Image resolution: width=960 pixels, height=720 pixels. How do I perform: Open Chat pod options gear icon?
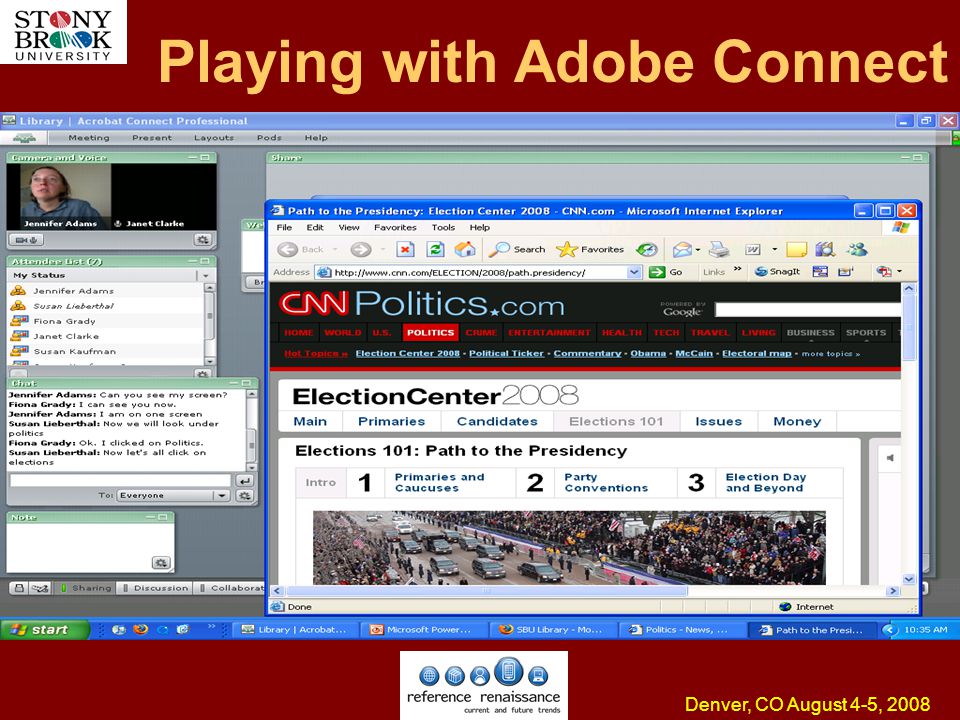click(x=245, y=495)
